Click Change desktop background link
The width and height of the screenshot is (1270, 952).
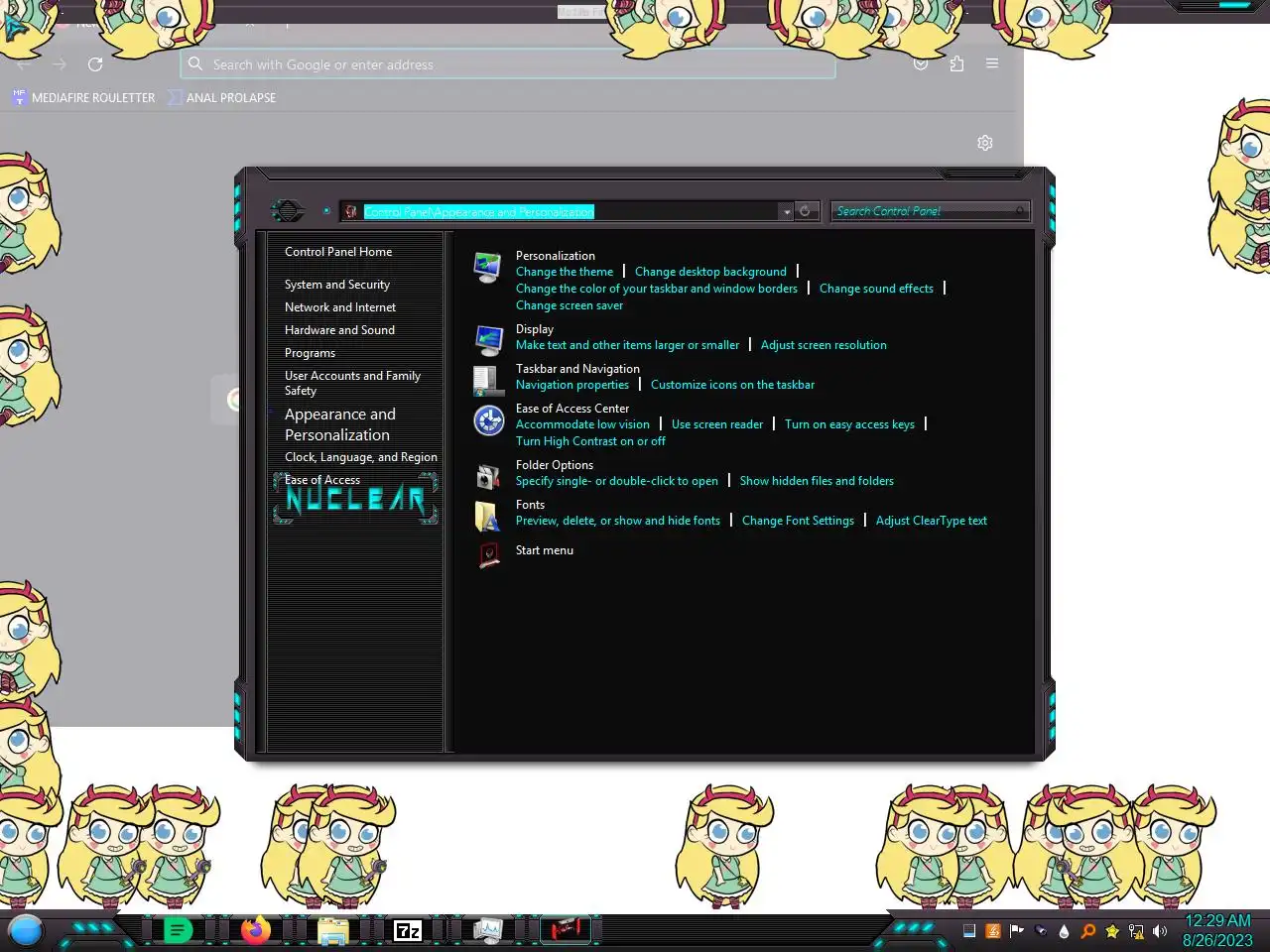click(x=710, y=272)
